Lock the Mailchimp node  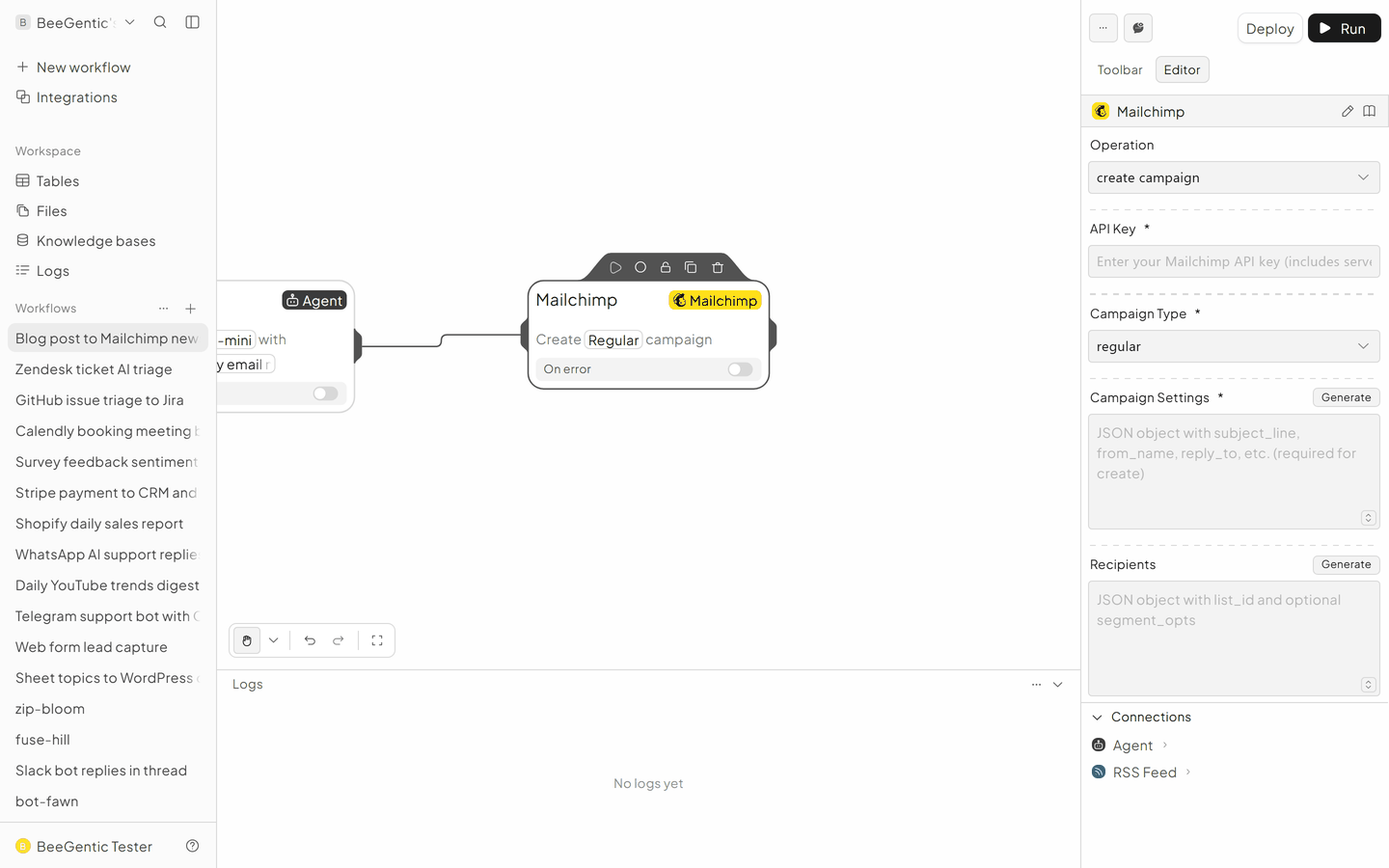click(666, 267)
